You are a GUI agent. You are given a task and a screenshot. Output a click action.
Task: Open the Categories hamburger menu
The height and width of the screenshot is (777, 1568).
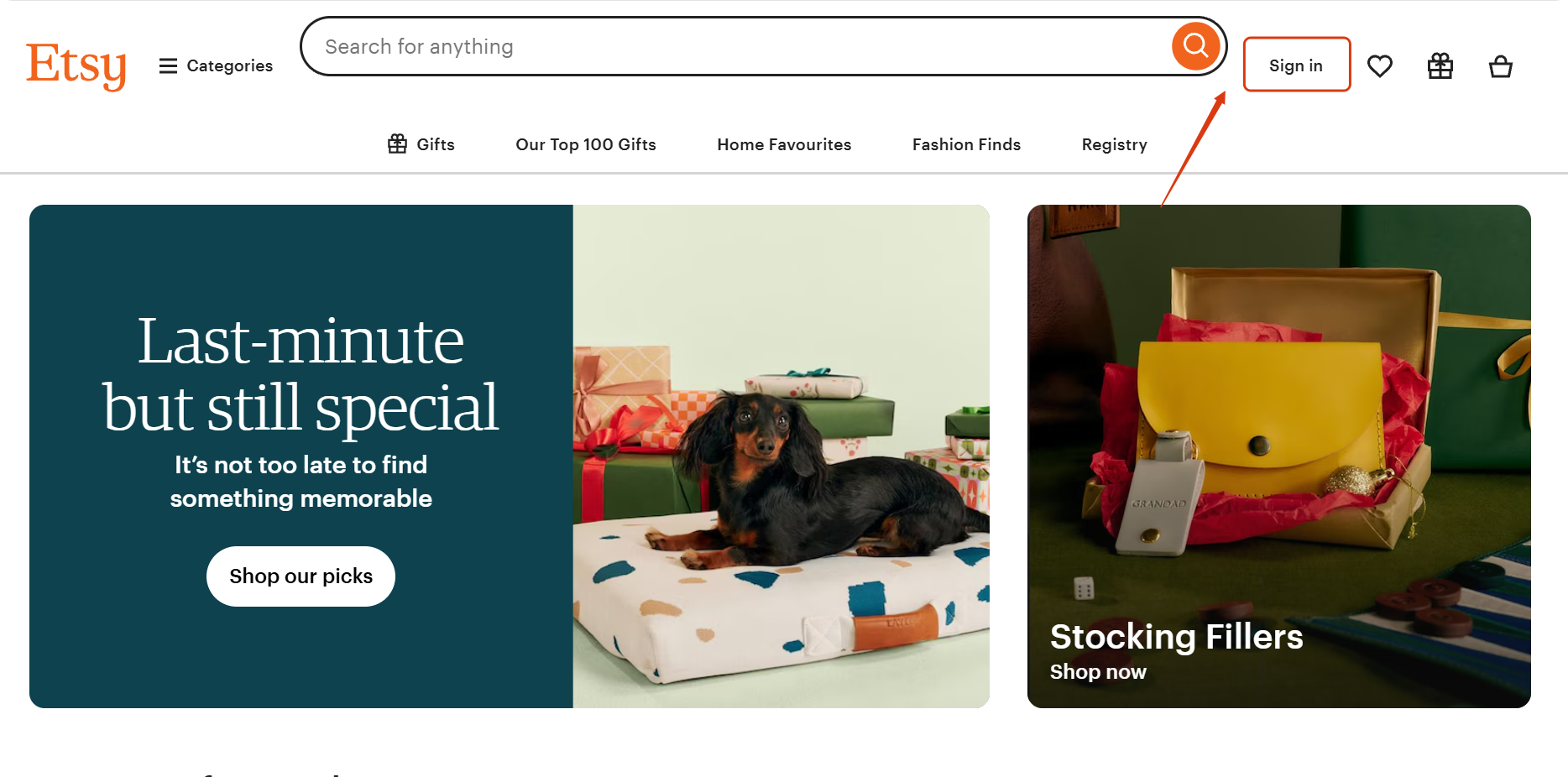pyautogui.click(x=216, y=65)
